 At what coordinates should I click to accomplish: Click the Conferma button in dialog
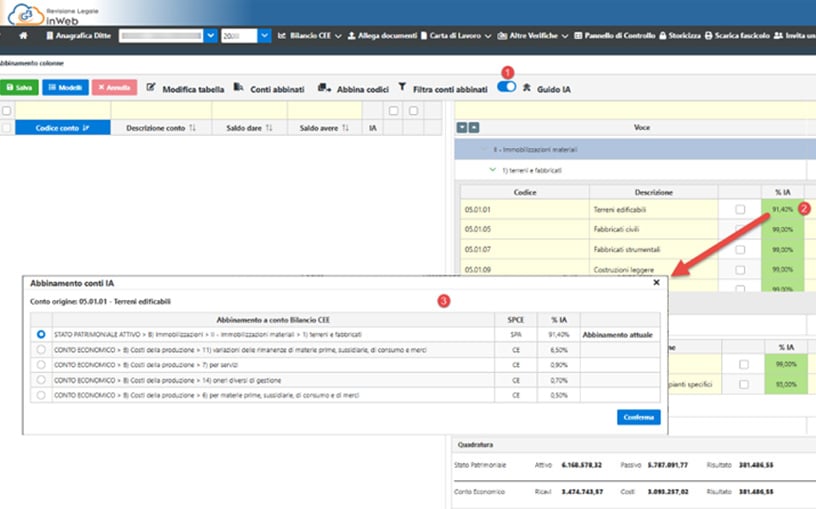click(x=639, y=417)
